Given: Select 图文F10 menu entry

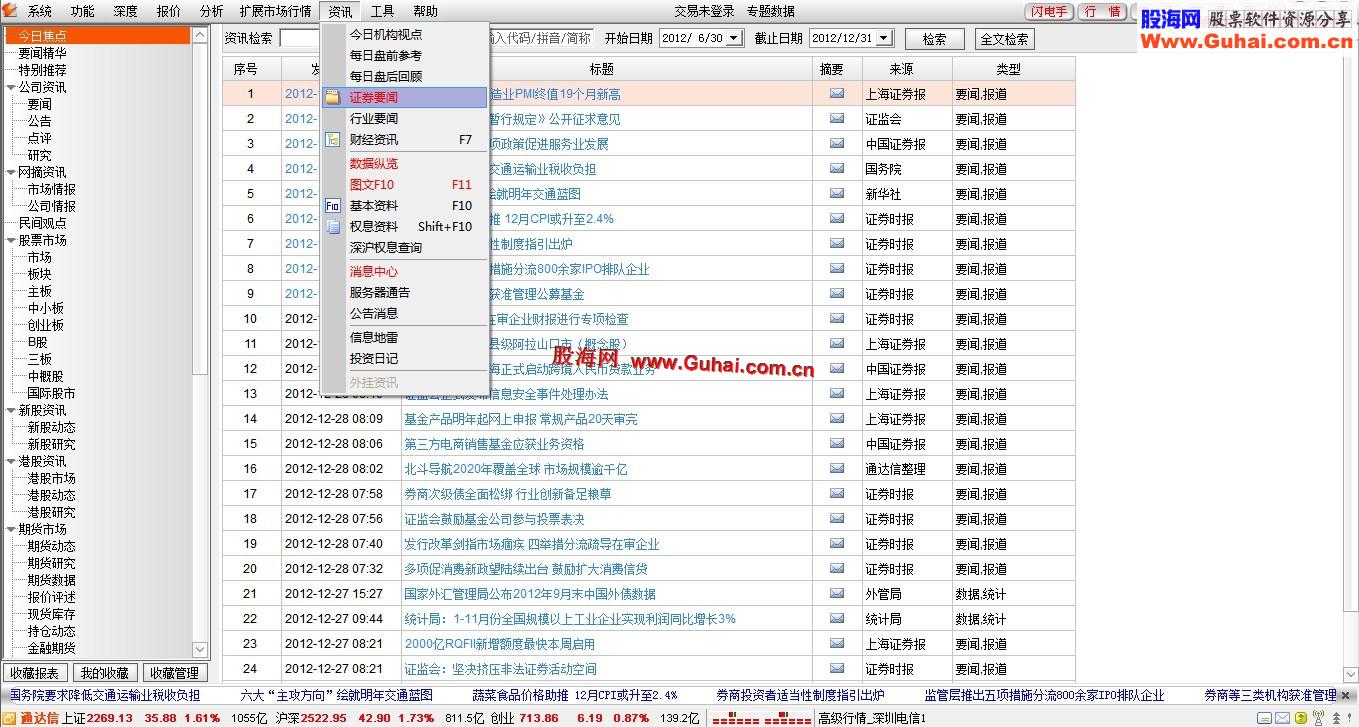Looking at the screenshot, I should click(x=372, y=185).
